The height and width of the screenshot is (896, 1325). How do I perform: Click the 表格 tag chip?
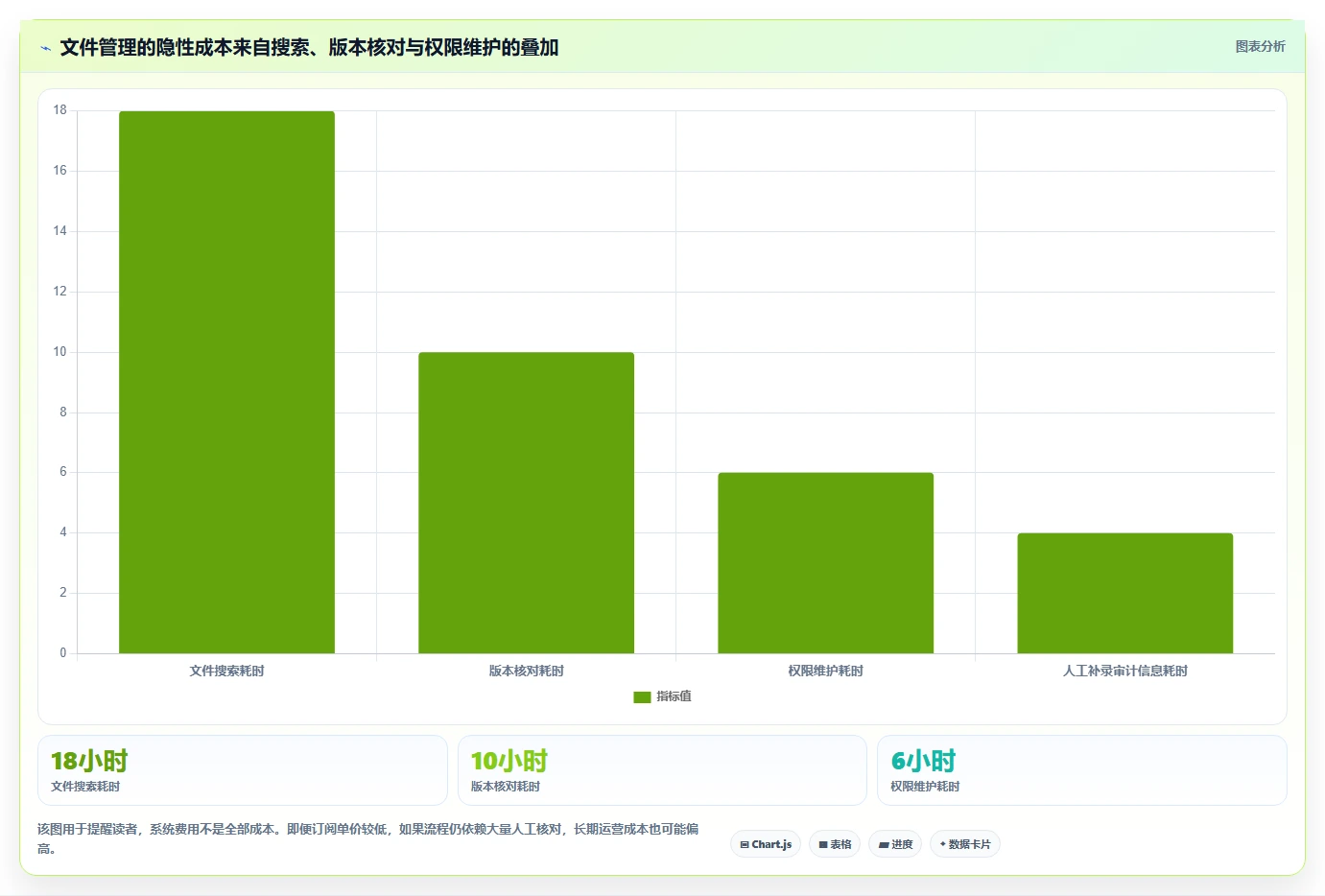point(835,844)
